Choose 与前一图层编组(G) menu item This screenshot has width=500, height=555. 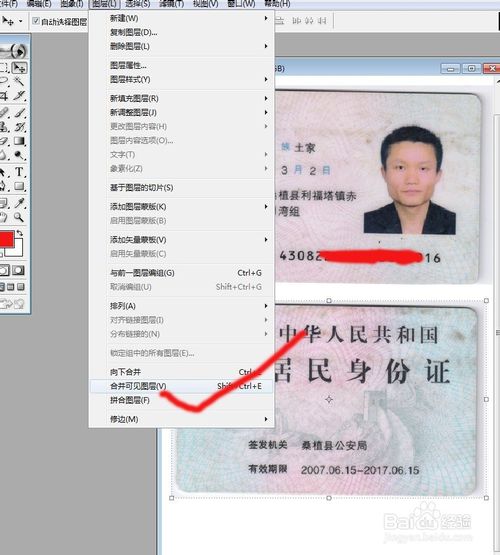(182, 273)
